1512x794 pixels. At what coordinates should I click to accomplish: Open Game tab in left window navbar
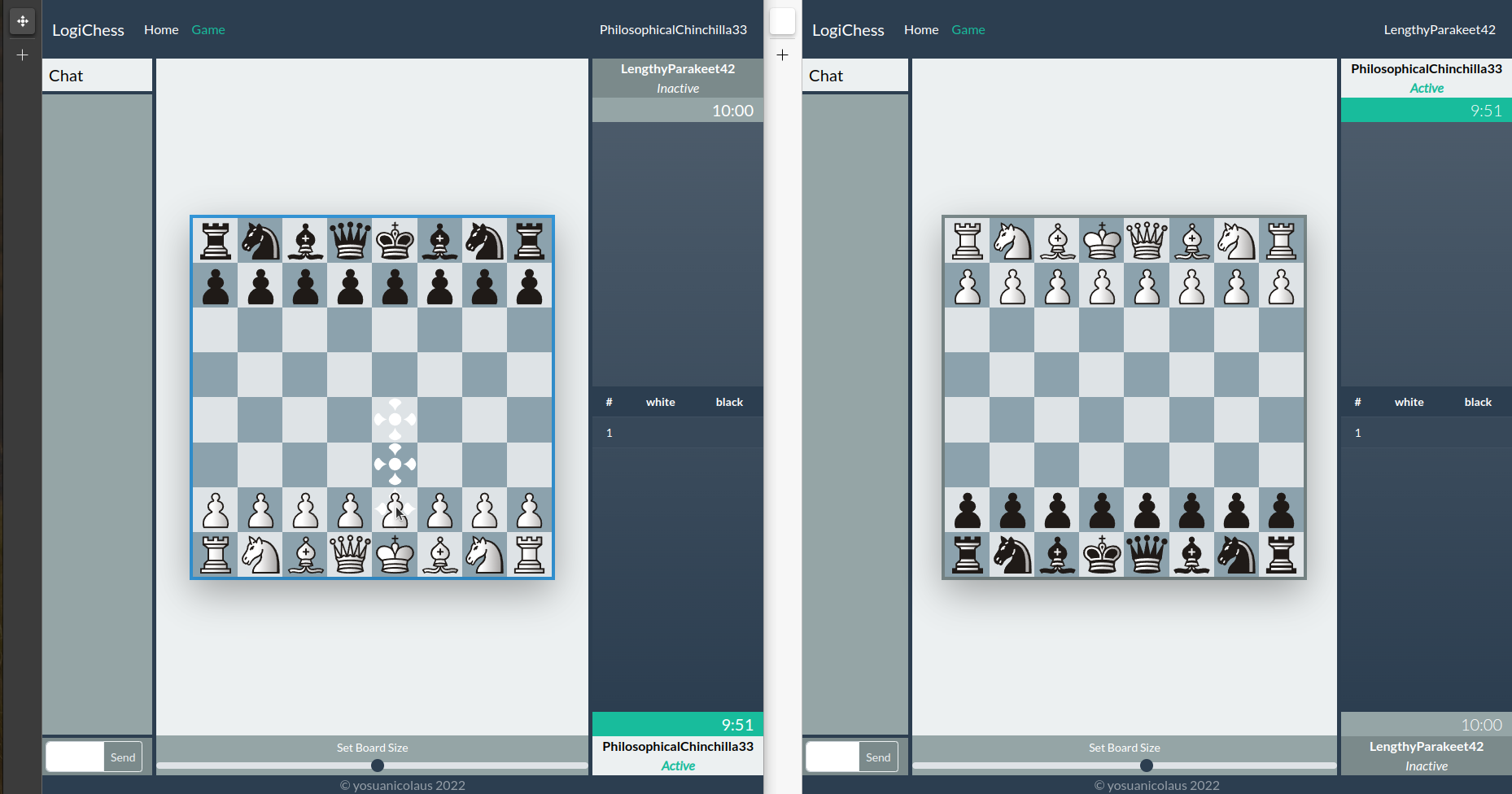pos(208,29)
